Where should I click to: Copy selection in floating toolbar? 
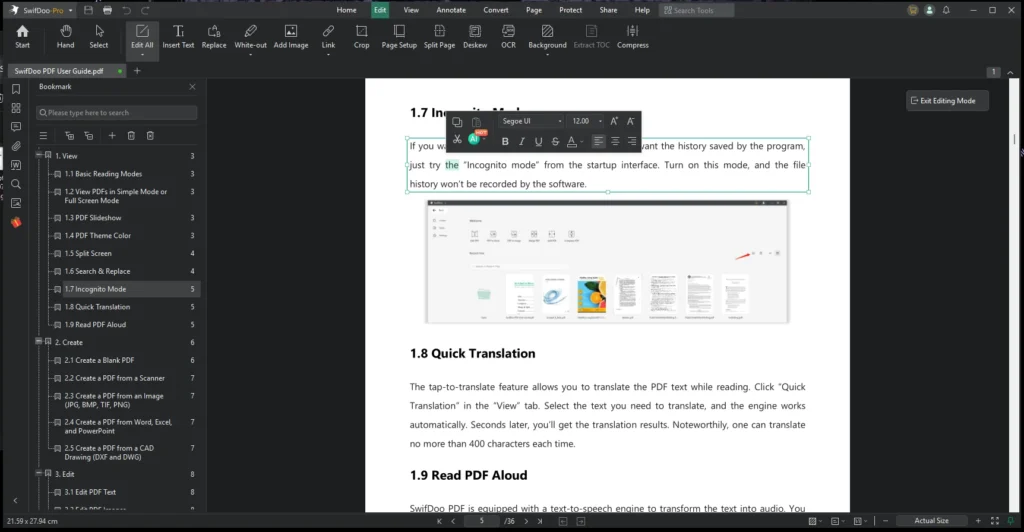(457, 121)
